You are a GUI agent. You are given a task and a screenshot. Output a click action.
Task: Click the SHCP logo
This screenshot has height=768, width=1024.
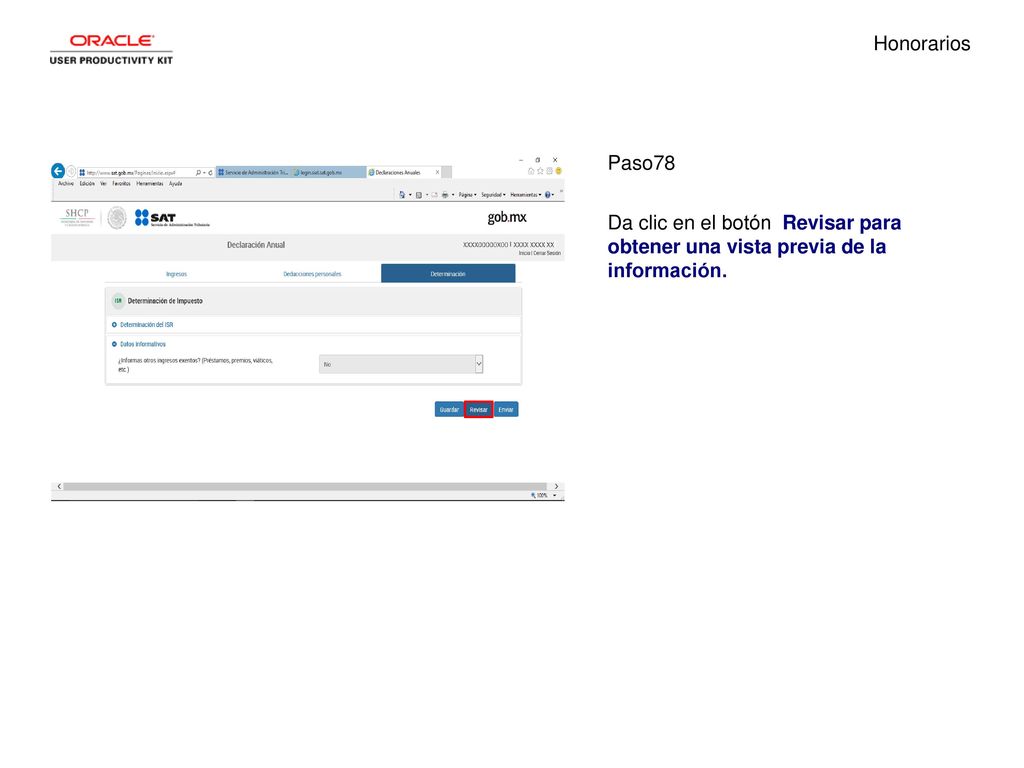tap(77, 217)
